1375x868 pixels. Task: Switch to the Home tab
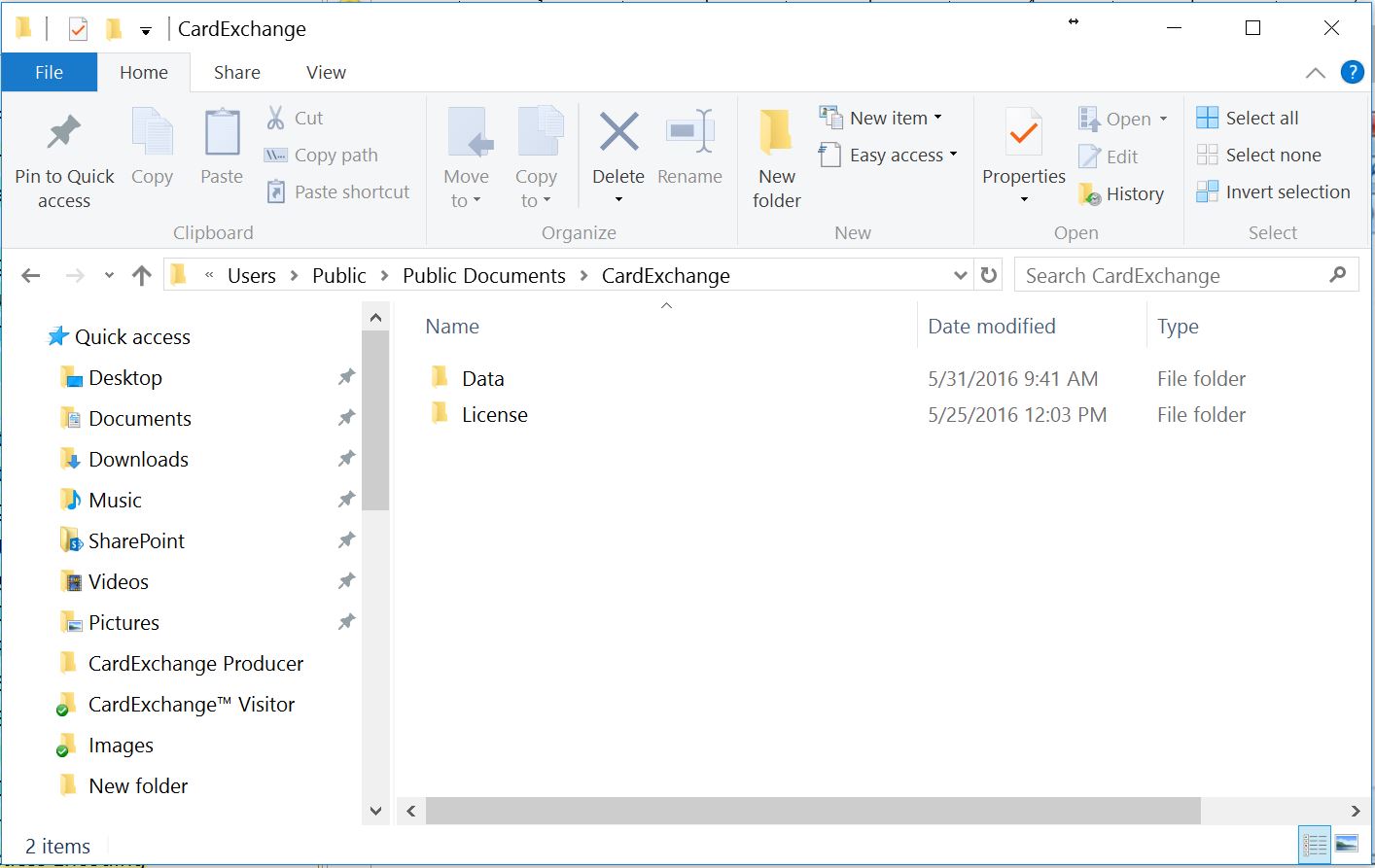(144, 72)
